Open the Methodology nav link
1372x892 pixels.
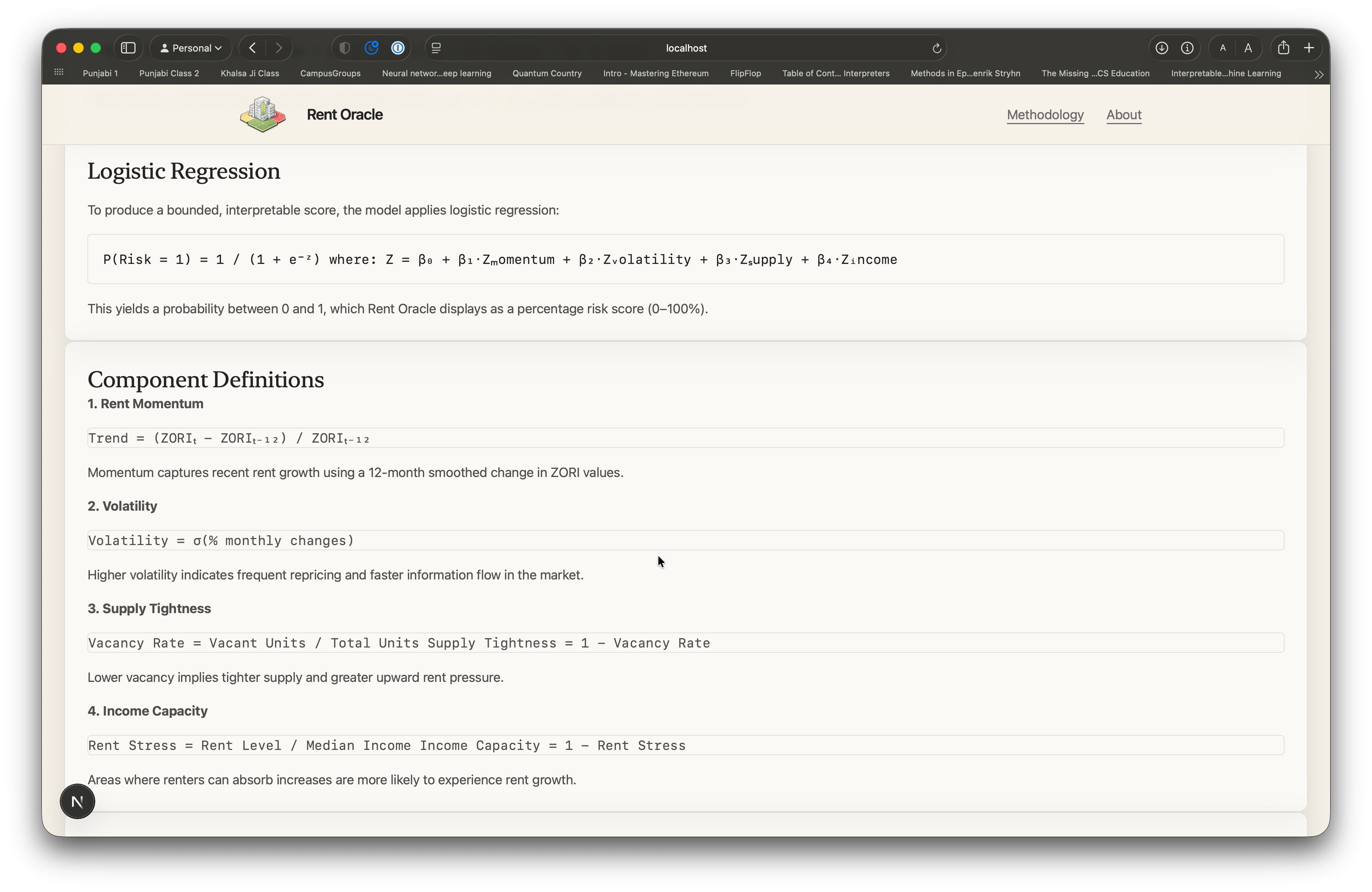tap(1045, 115)
